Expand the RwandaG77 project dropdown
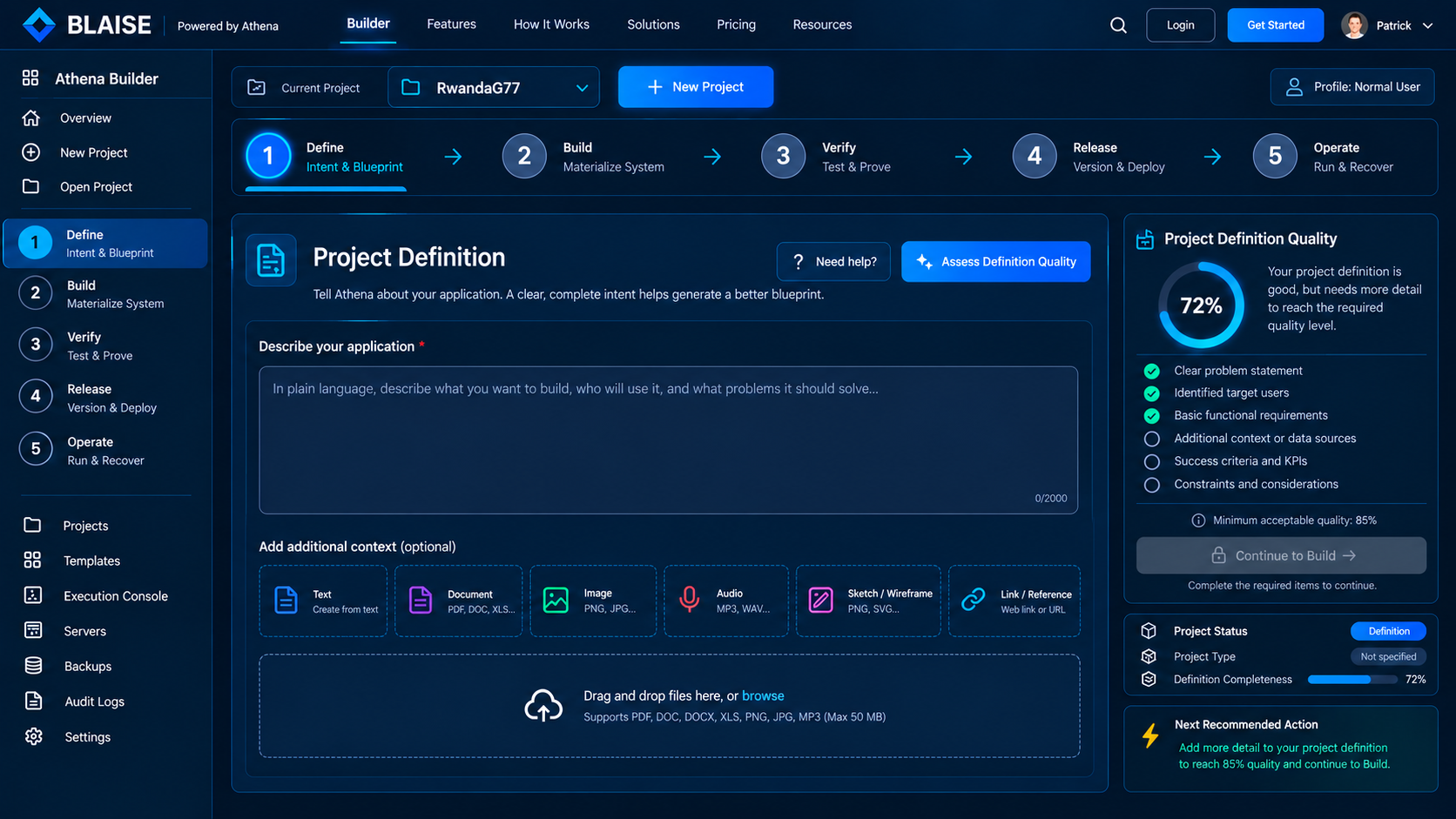 click(x=494, y=87)
